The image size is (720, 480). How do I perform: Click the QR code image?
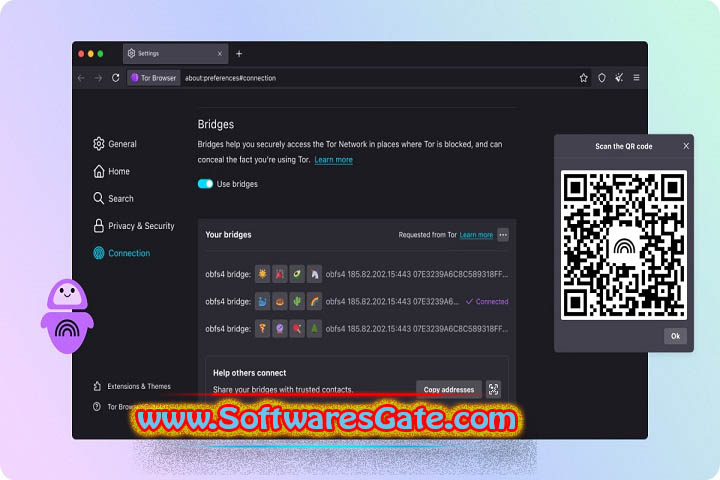[x=624, y=245]
